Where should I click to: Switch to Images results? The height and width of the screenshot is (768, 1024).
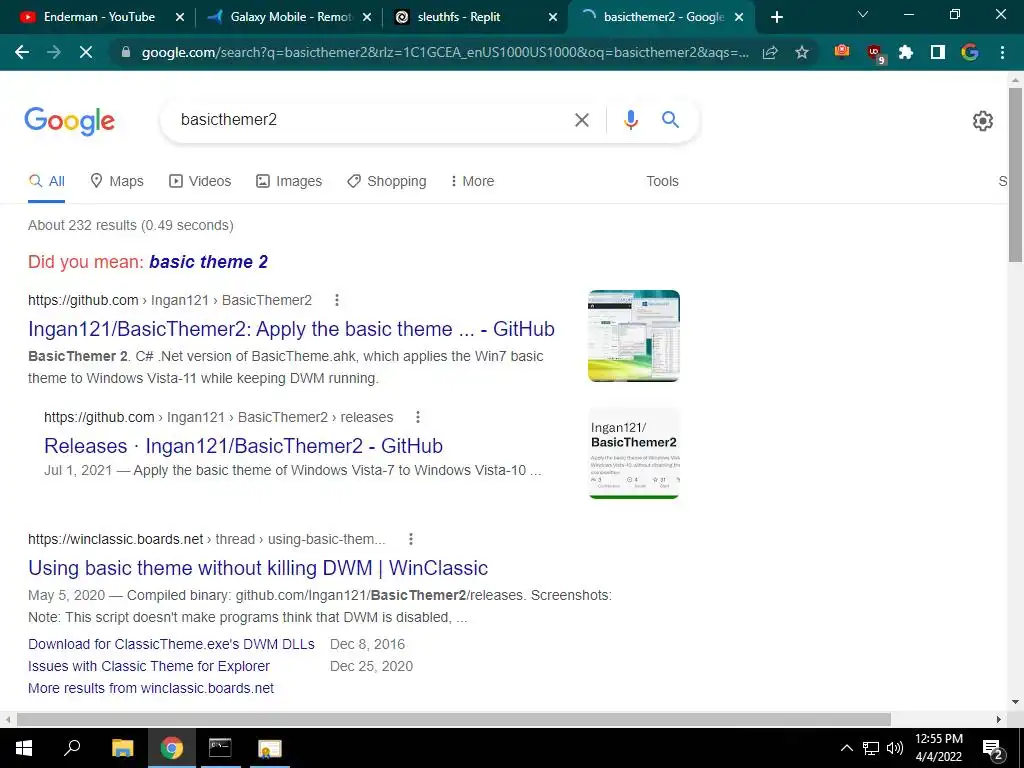pos(289,182)
